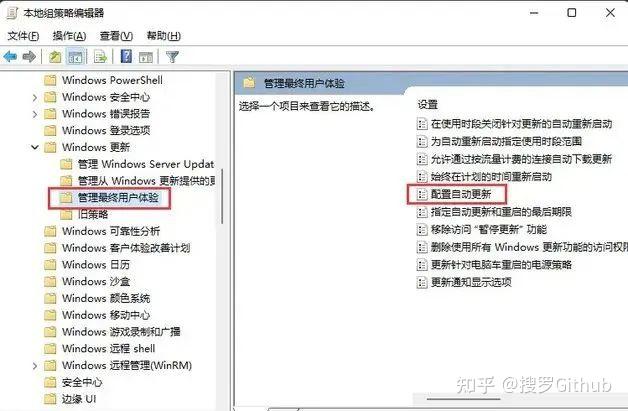Click the Export list toolbar icon
The width and height of the screenshot is (628, 411).
100,57
